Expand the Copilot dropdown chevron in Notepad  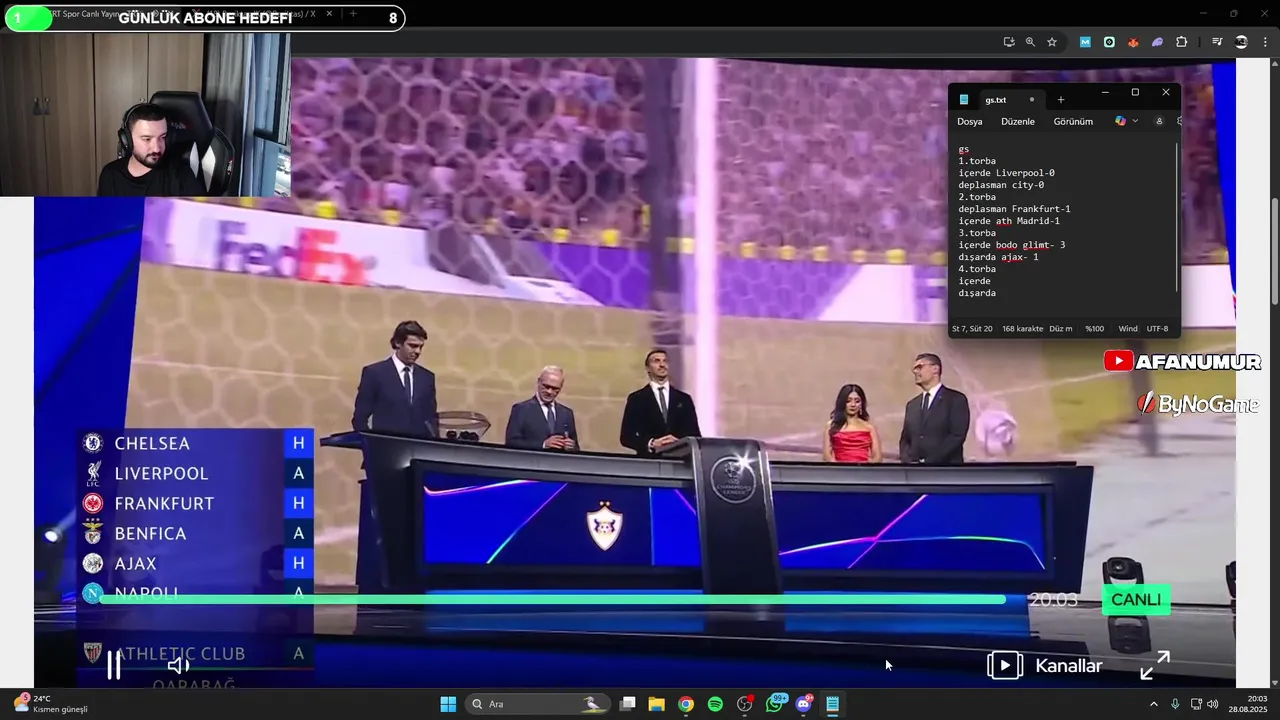click(1135, 121)
